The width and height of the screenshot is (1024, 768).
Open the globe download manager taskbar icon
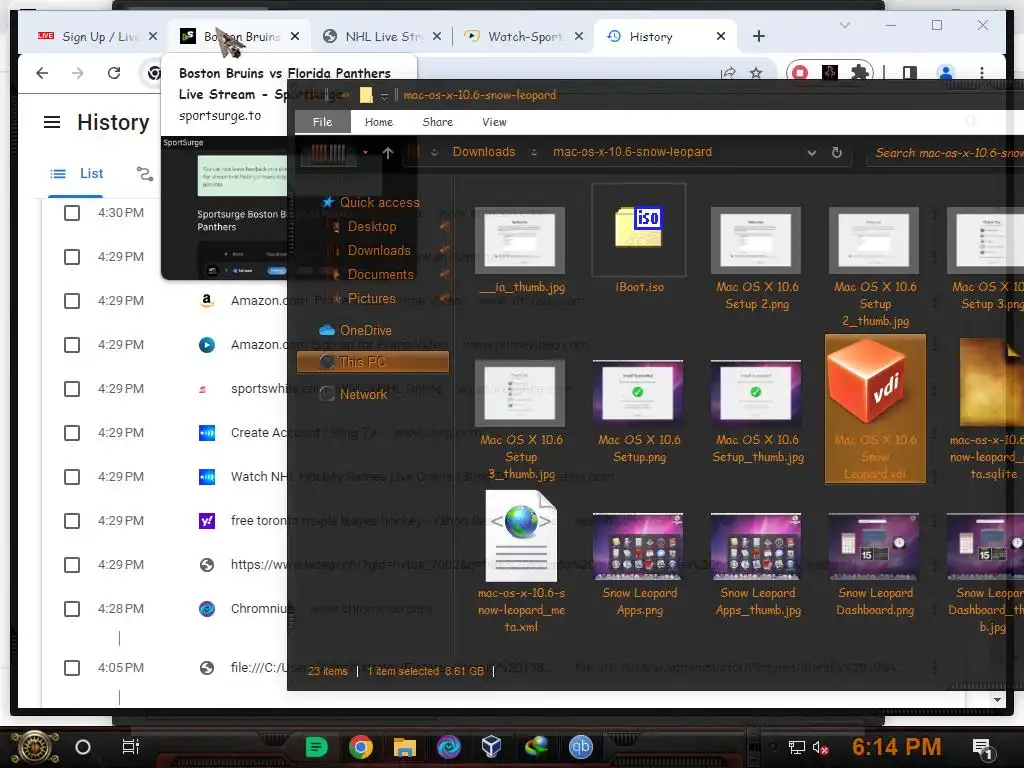pos(536,746)
